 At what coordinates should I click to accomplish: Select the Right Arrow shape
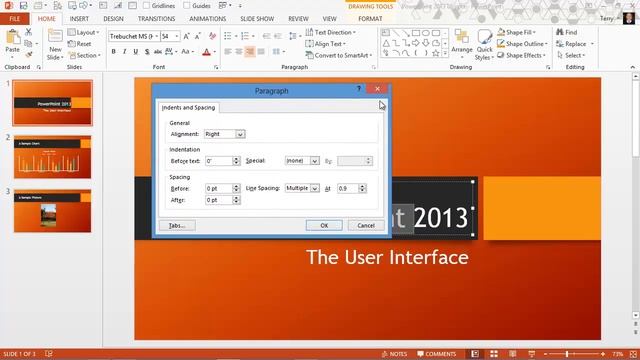point(416,43)
